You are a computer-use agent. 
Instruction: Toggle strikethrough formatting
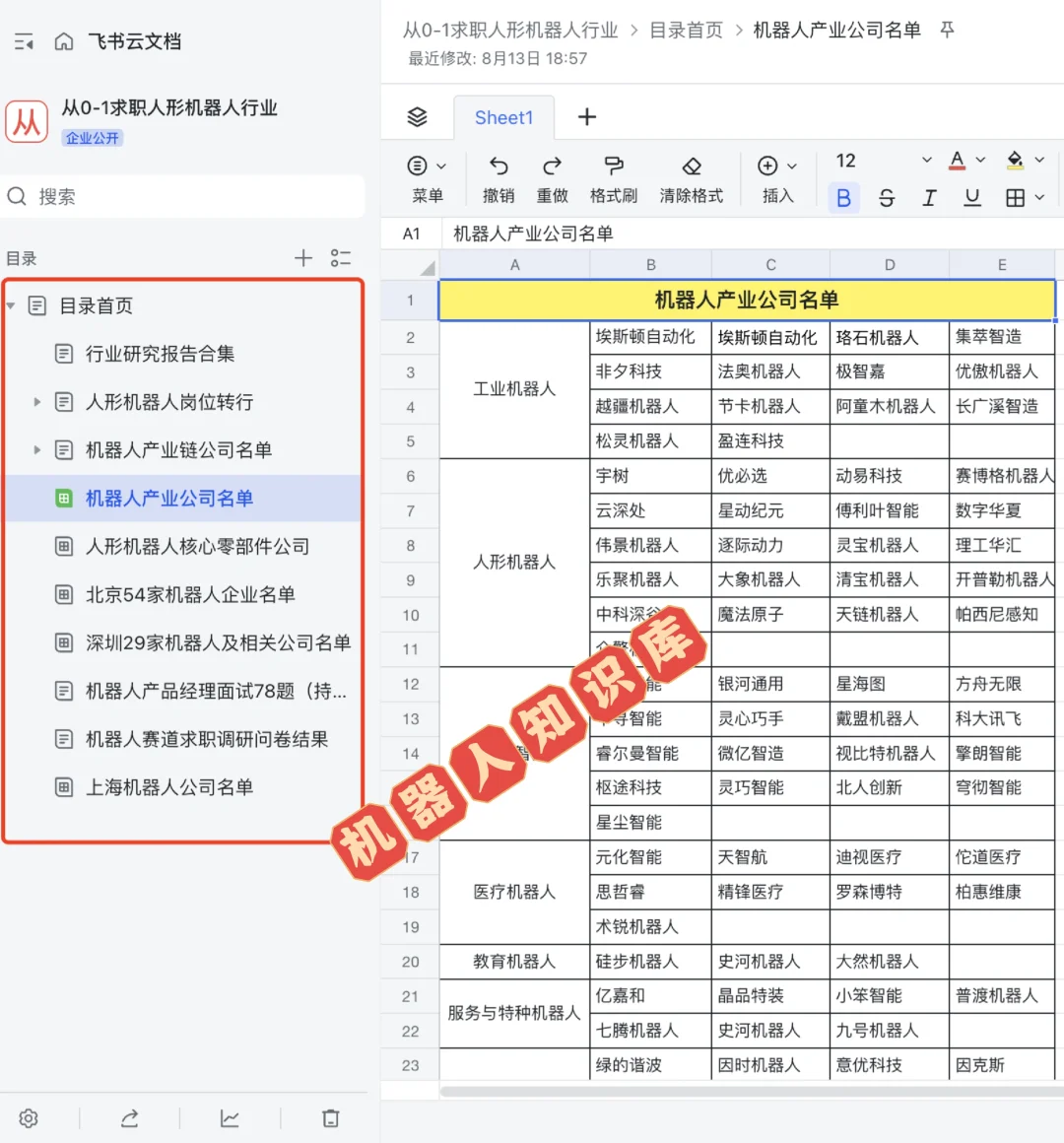coord(887,197)
